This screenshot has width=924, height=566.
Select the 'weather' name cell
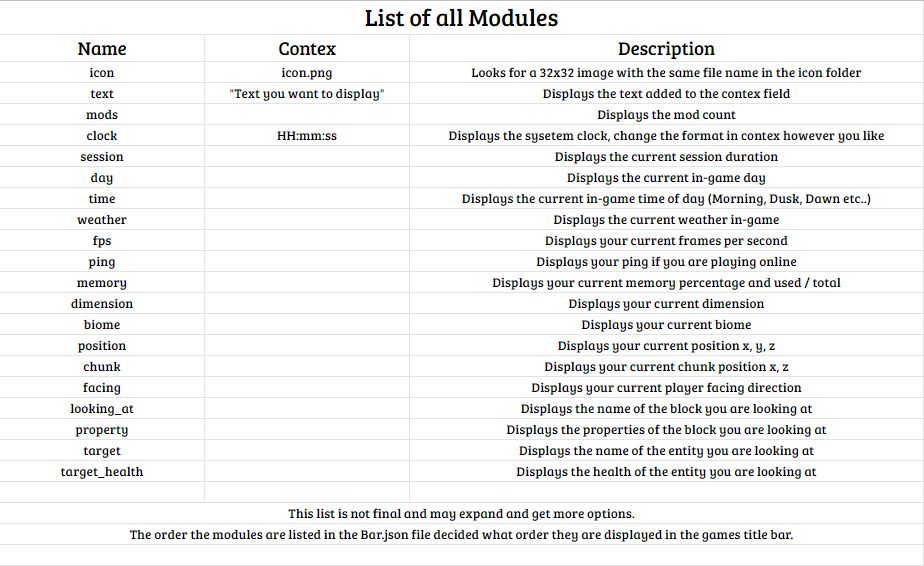pos(102,220)
